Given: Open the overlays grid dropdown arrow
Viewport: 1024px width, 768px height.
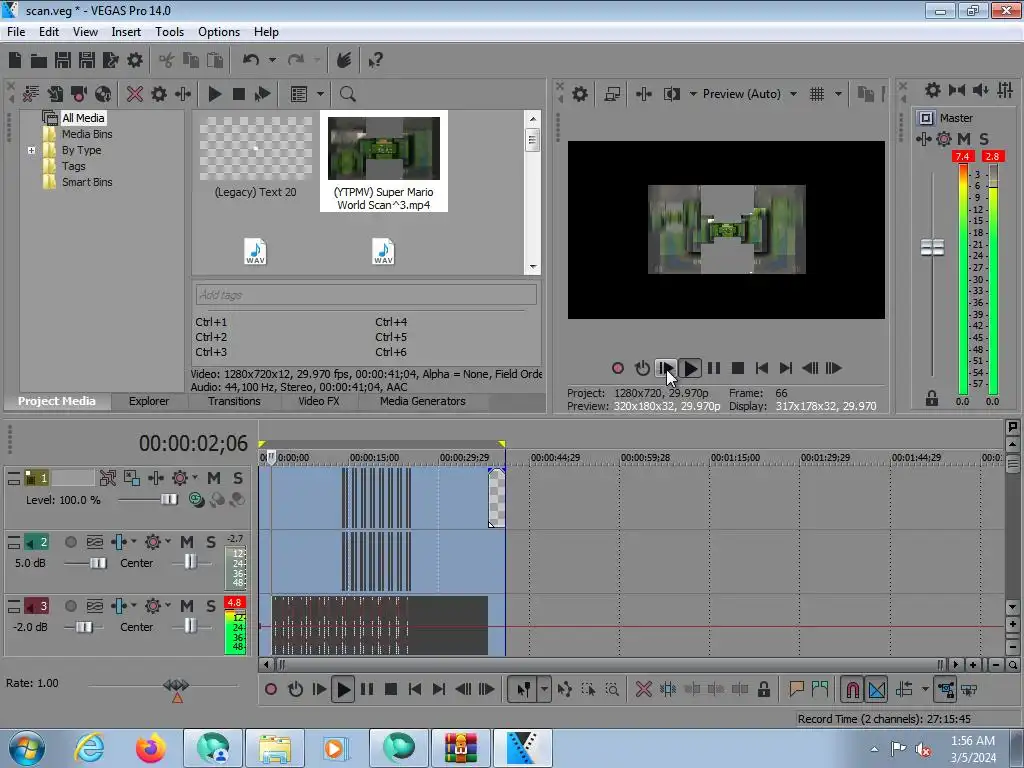Looking at the screenshot, I should tap(838, 94).
